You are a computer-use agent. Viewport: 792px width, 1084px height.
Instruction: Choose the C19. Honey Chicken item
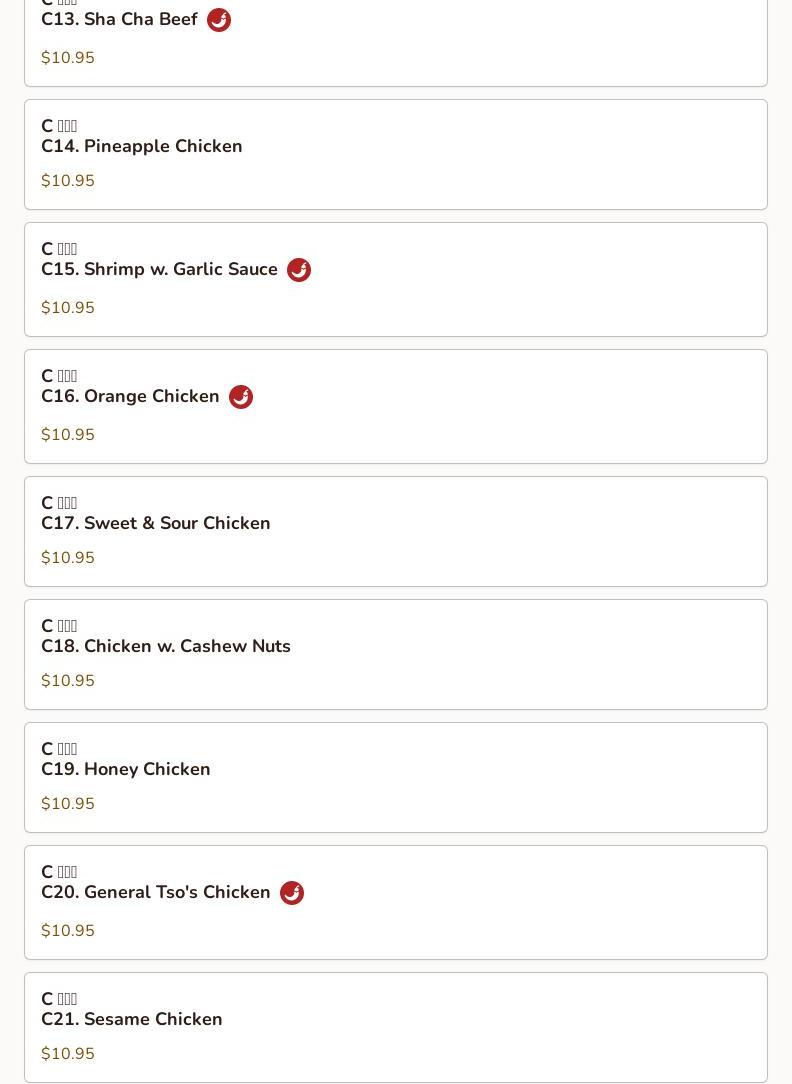coord(126,769)
